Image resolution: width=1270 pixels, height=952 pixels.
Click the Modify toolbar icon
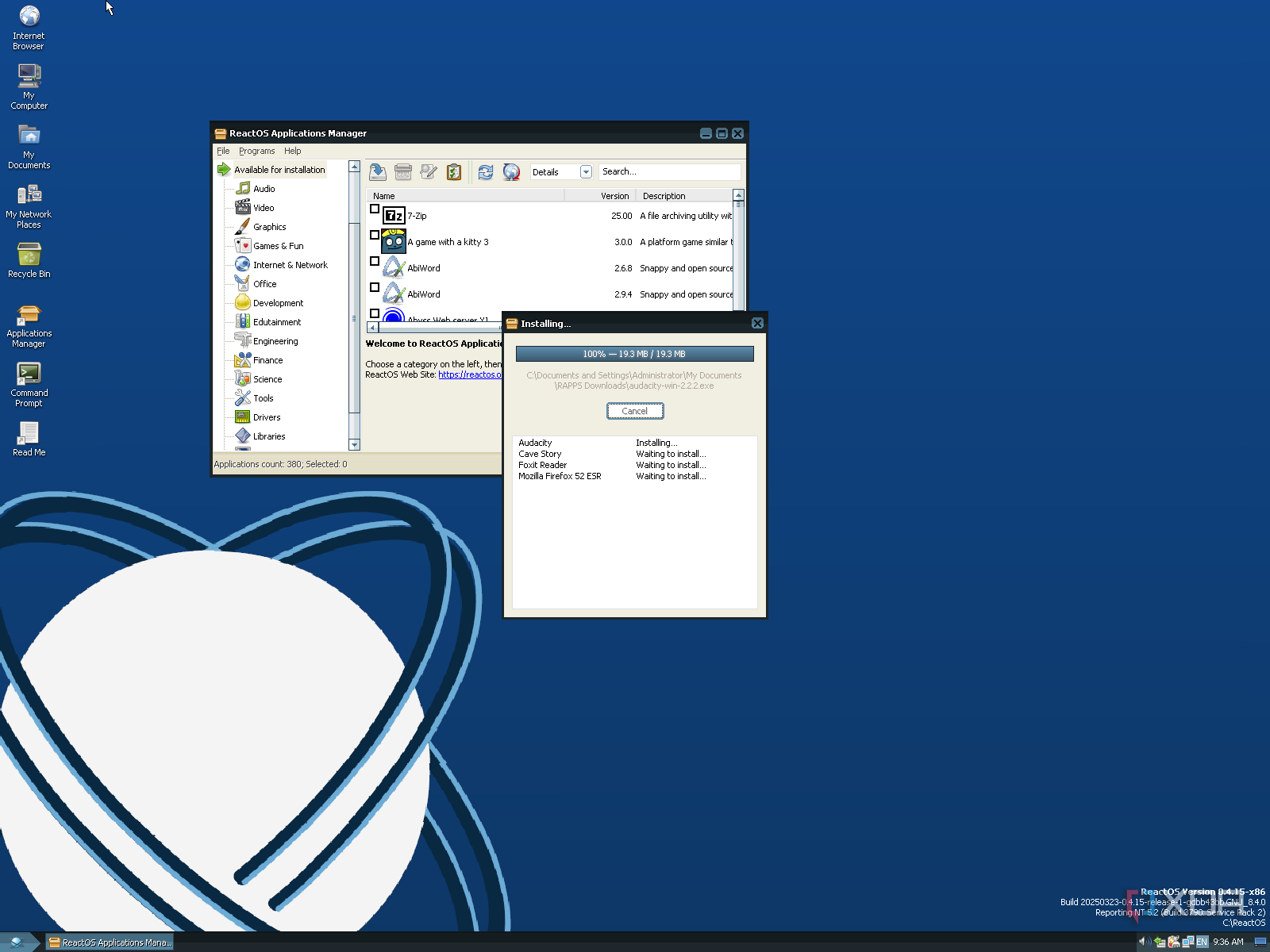[x=429, y=171]
